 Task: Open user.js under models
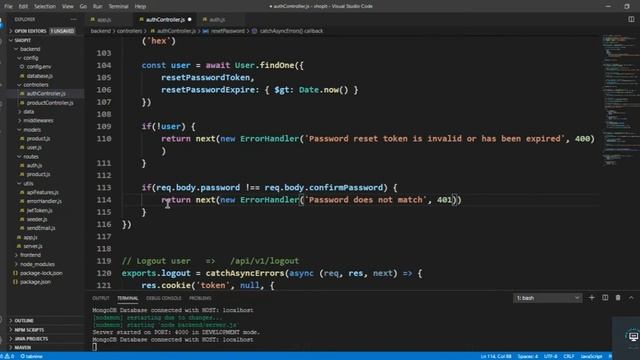click(34, 147)
